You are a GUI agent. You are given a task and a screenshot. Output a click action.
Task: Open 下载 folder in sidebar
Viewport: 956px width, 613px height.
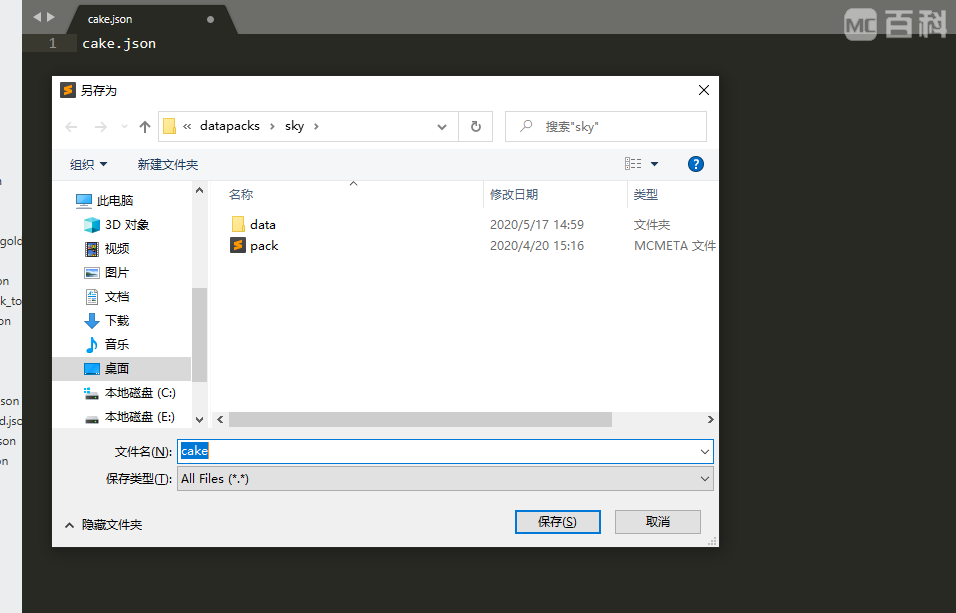tap(116, 321)
